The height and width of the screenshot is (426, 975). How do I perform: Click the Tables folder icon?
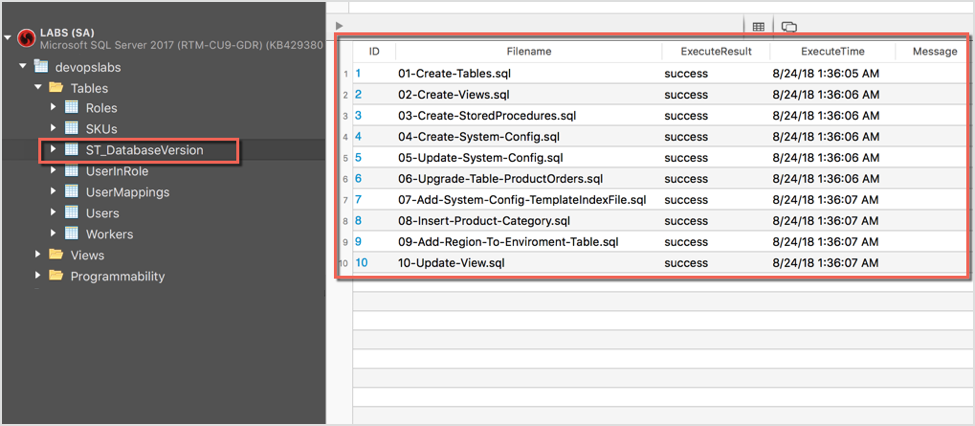click(56, 88)
